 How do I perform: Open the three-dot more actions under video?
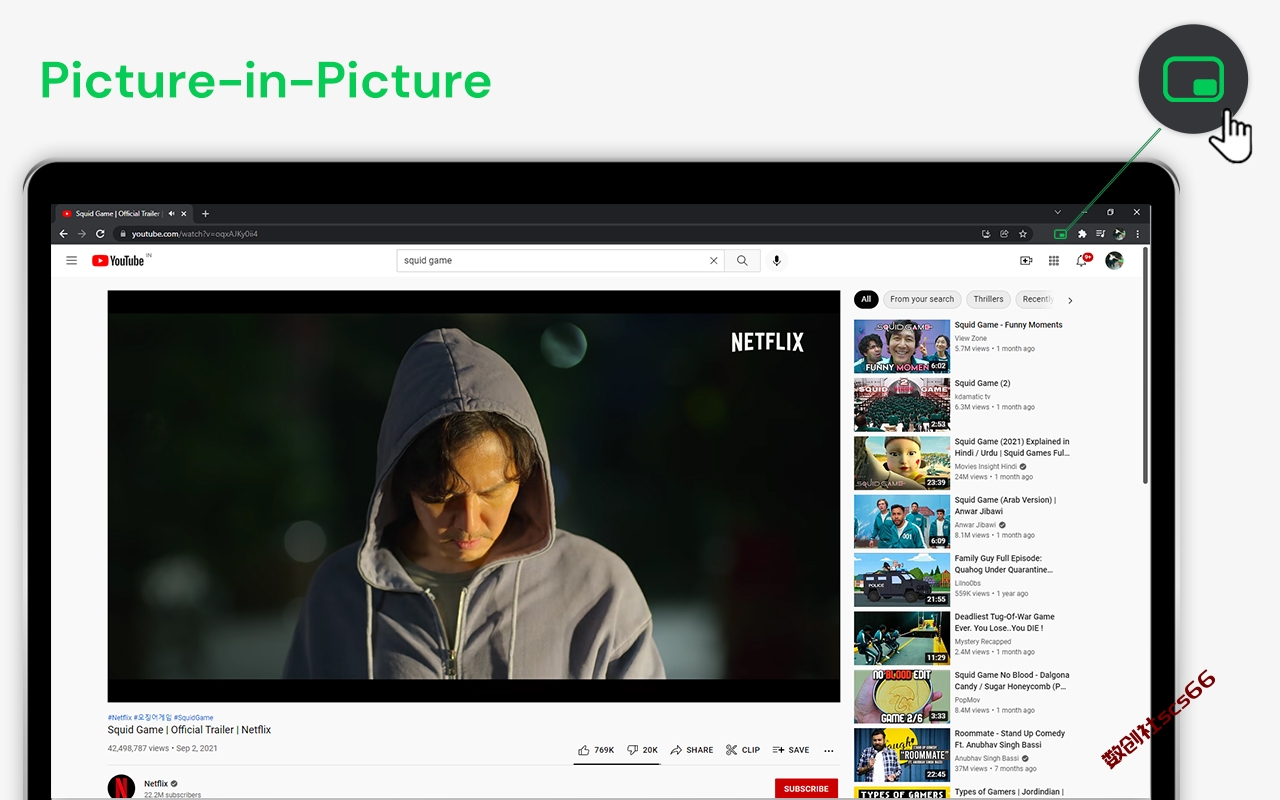coord(829,750)
